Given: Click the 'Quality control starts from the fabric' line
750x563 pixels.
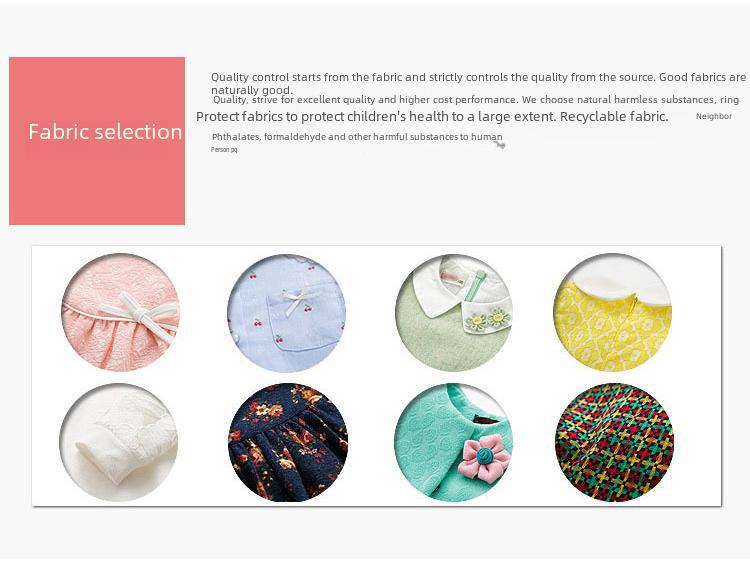Looking at the screenshot, I should click(478, 83).
